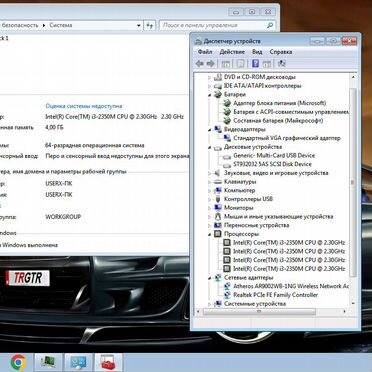Expand the DVD и CD-ROM дисководы node
Viewport: 372px width, 372px height.
210,77
